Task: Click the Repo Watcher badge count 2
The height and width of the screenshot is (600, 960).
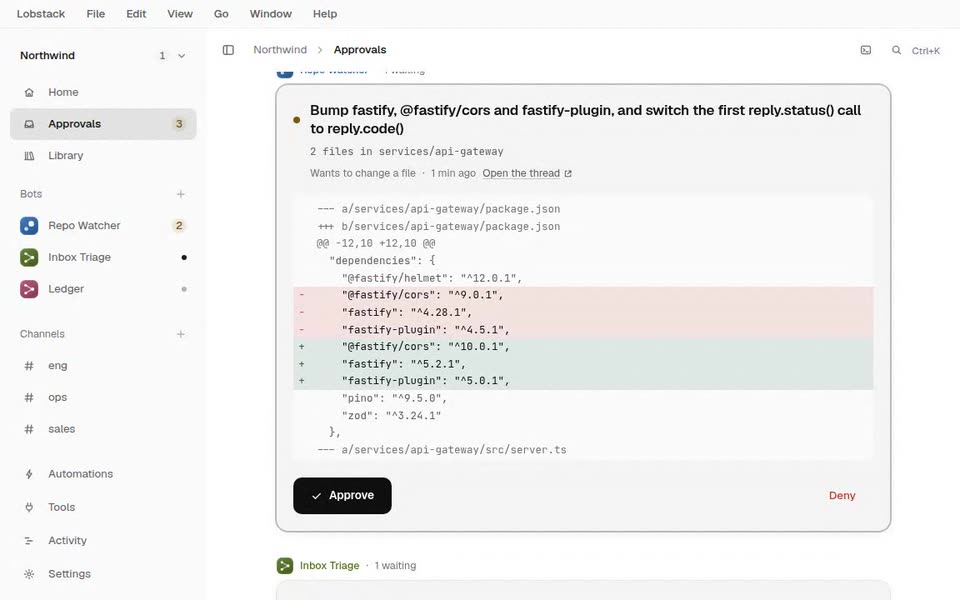Action: 179,226
